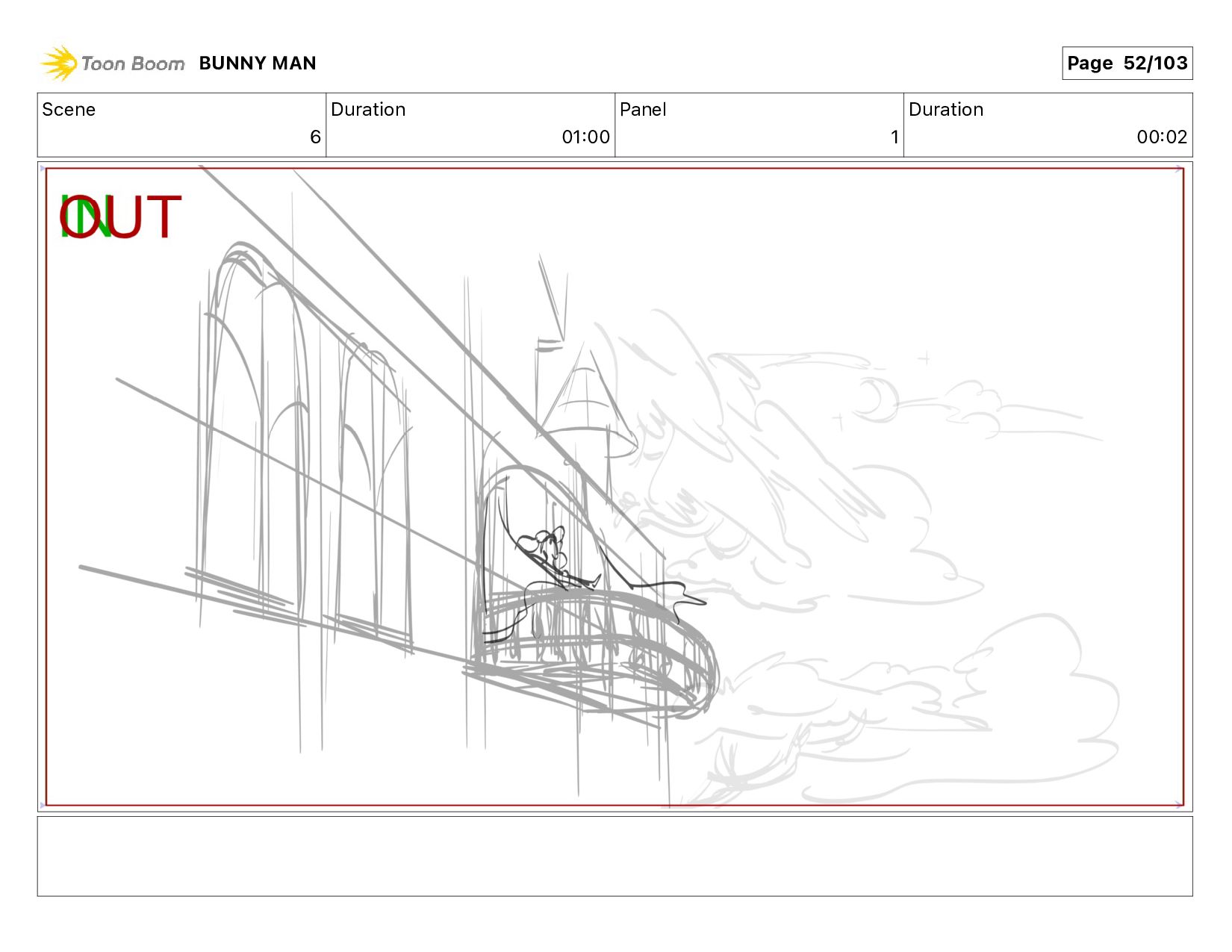Click the scene number 6
The width and height of the screenshot is (1232, 952).
coord(315,137)
